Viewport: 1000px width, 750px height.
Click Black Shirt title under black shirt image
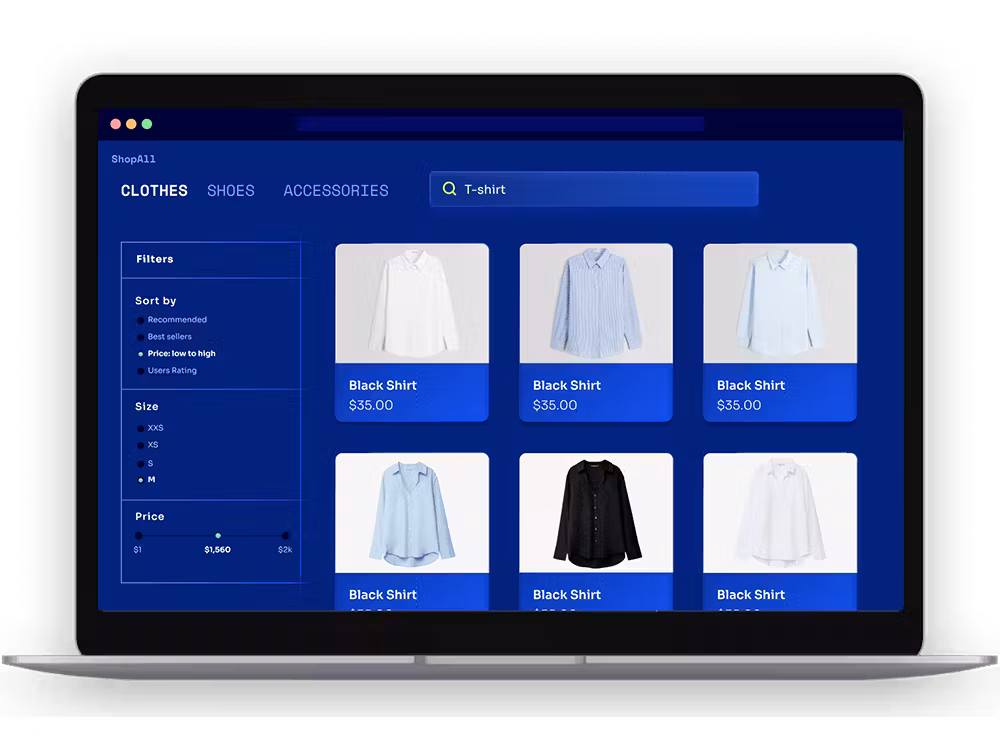tap(567, 594)
